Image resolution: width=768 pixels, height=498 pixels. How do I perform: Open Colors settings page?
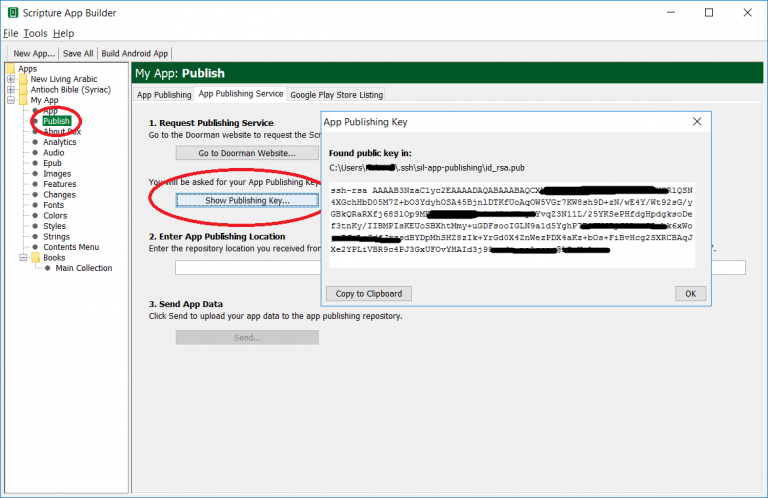55,215
